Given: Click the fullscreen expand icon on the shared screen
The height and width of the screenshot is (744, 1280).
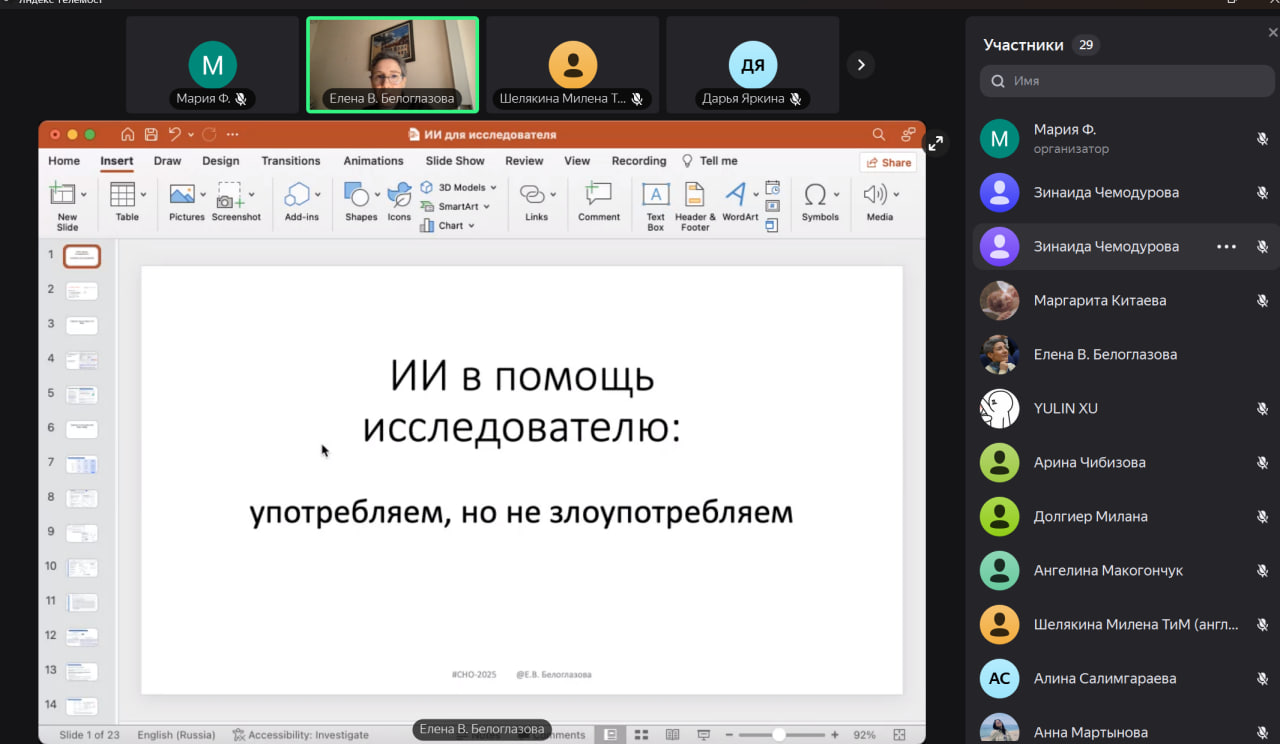Looking at the screenshot, I should click(x=936, y=144).
